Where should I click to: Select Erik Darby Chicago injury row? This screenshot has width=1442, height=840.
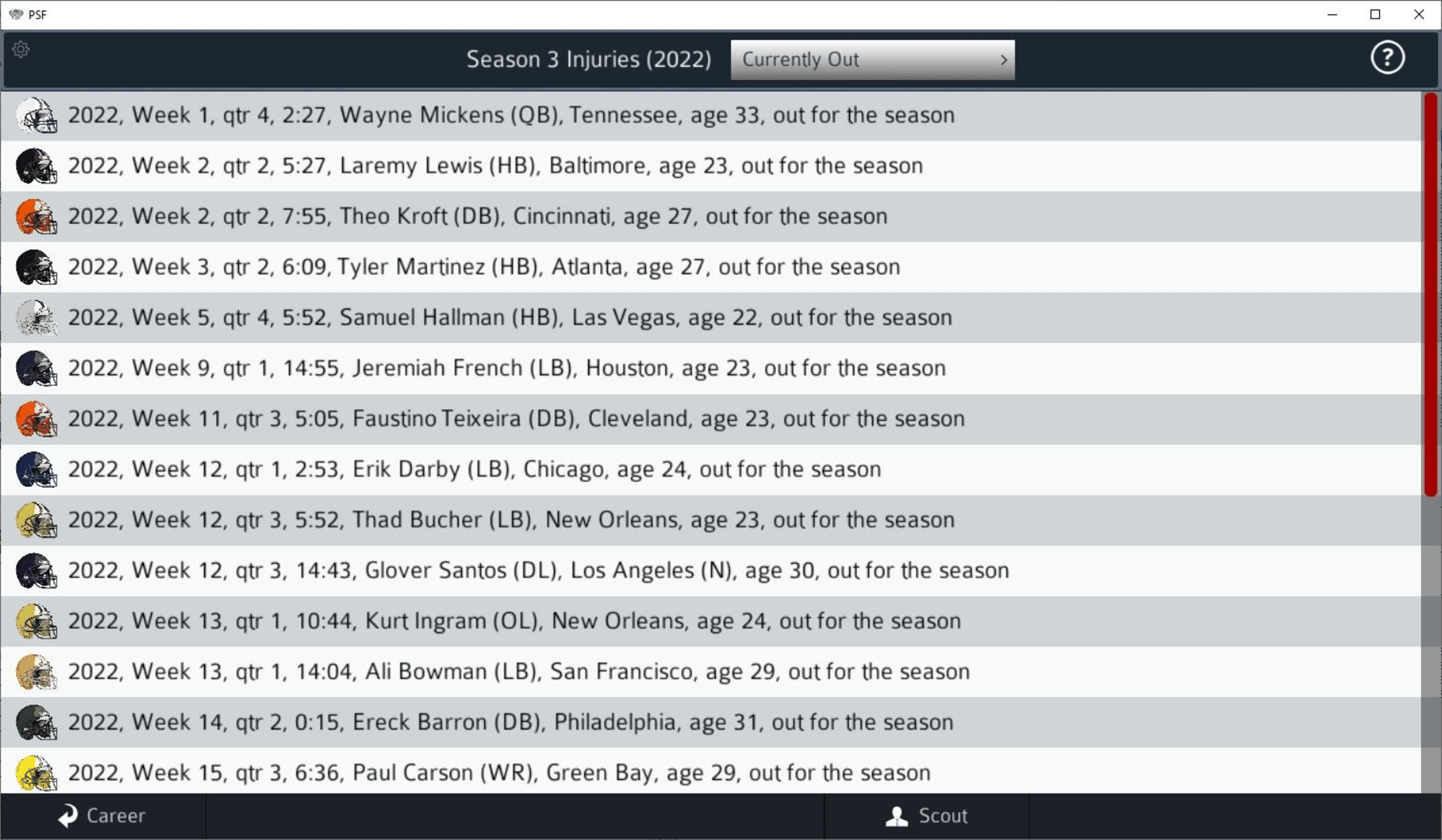474,470
